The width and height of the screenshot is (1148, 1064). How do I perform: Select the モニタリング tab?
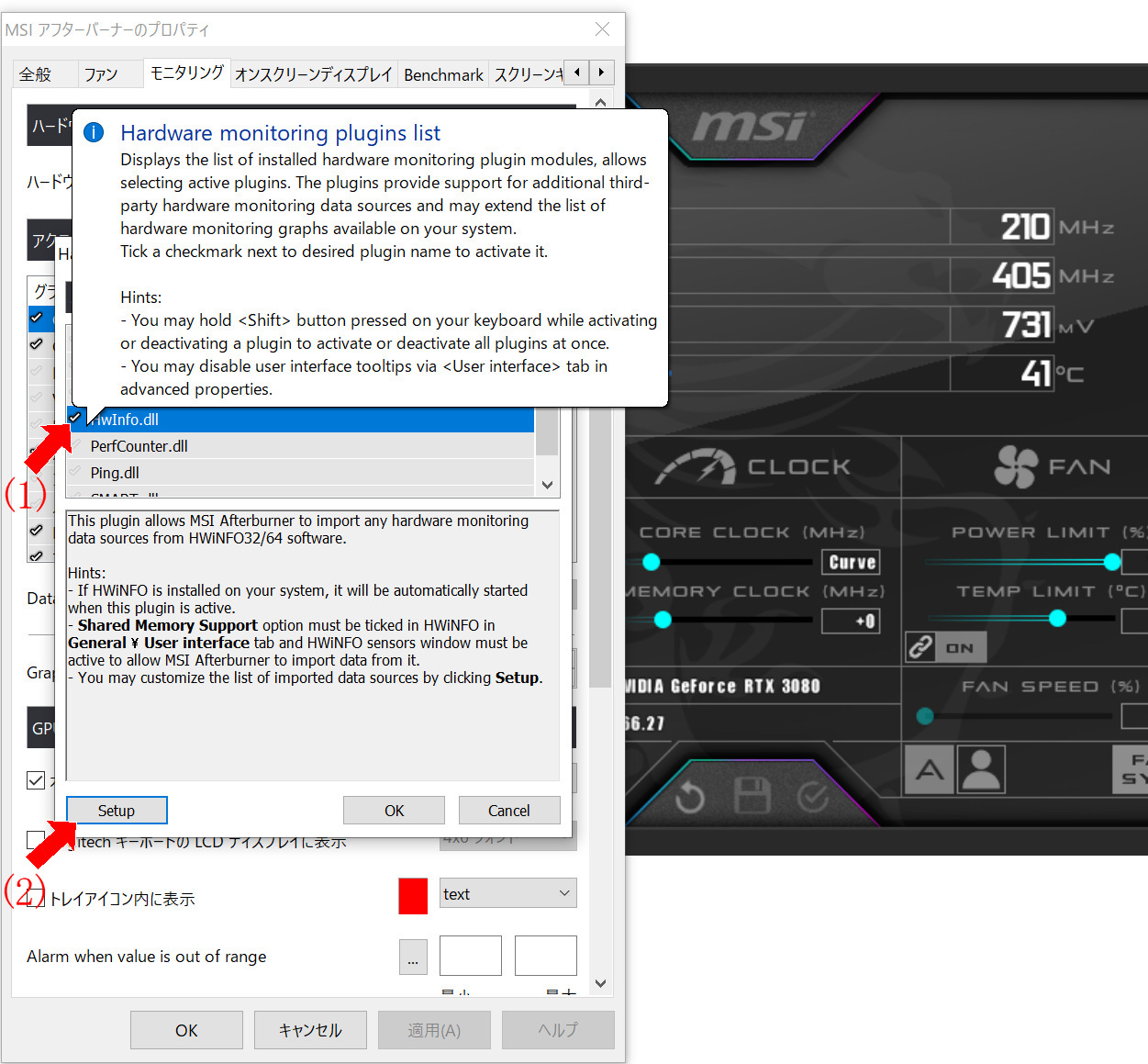click(186, 73)
